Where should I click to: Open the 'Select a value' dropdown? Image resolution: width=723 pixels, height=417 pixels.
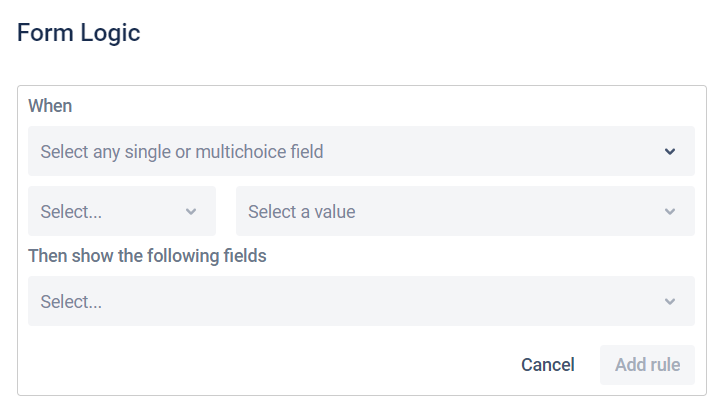[464, 212]
